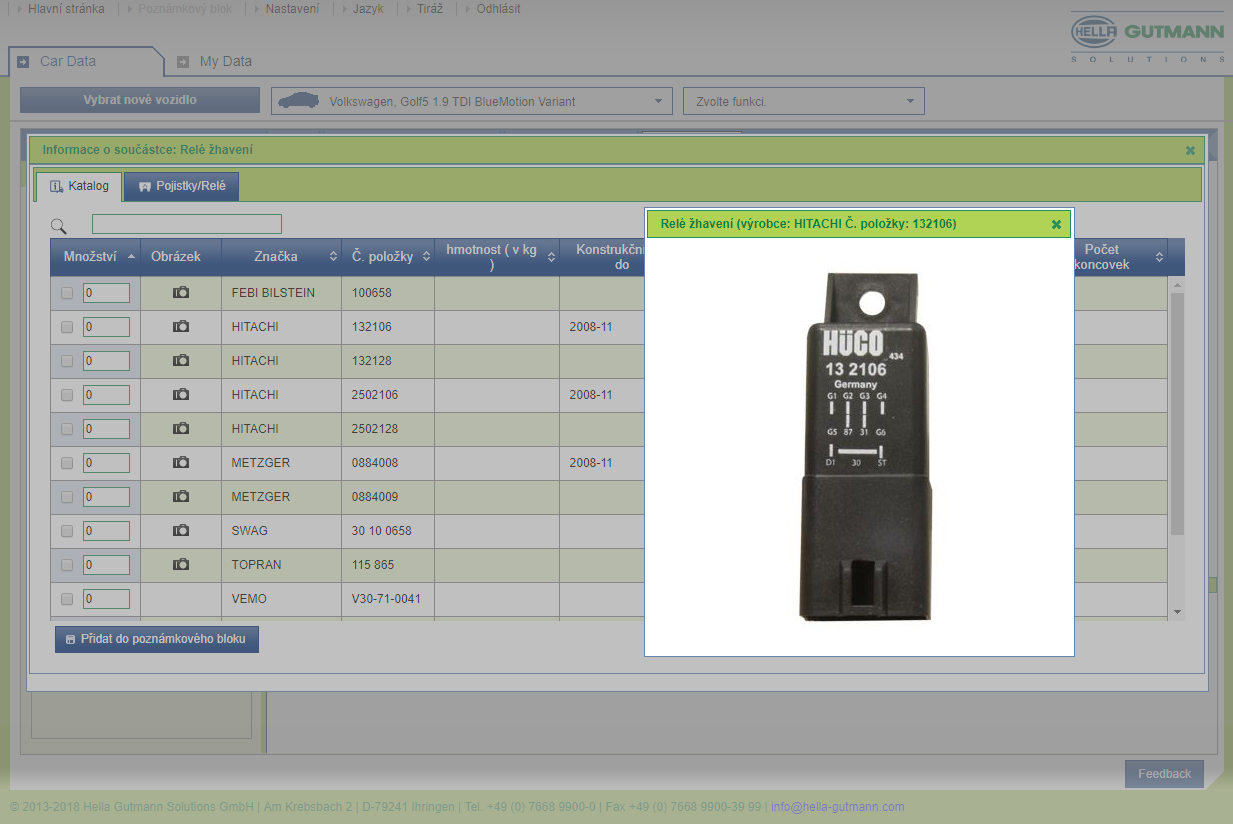Tick checkbox for METZGER 0884009

(x=67, y=497)
